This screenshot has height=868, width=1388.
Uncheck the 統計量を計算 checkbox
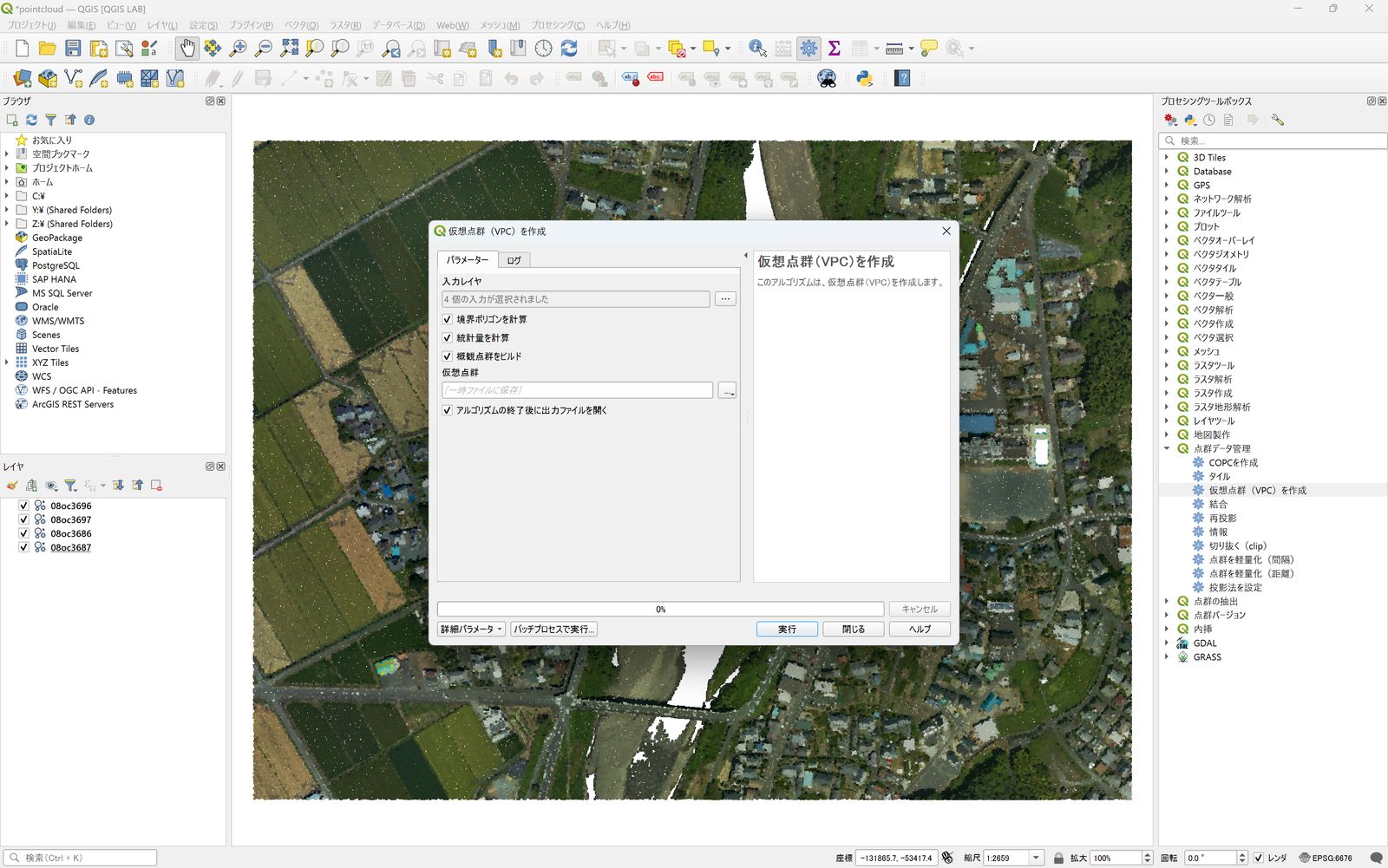pyautogui.click(x=448, y=338)
